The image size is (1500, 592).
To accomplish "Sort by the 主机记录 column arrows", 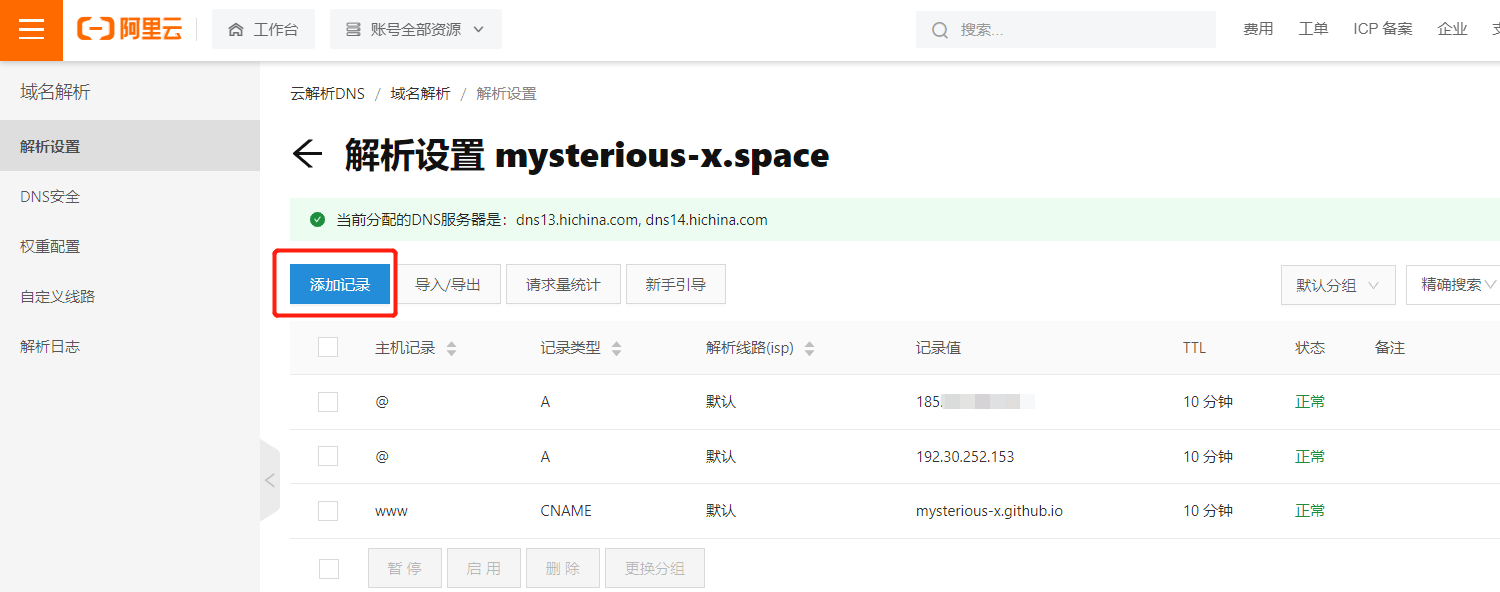I will (451, 348).
